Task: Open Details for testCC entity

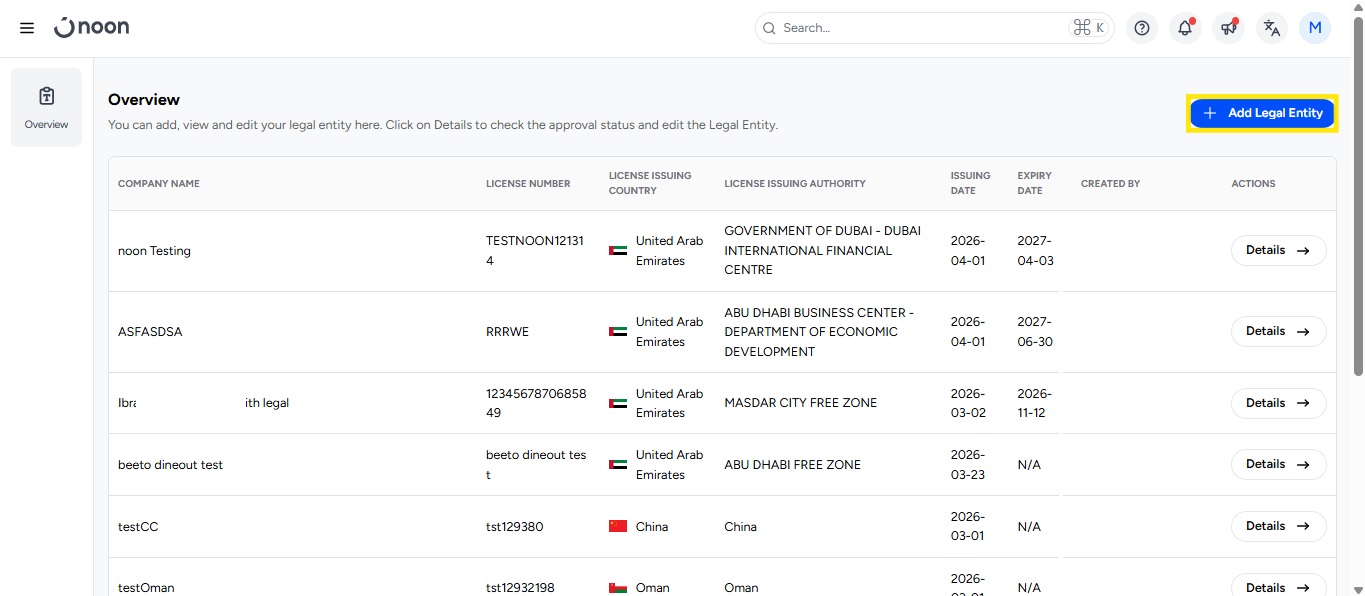Action: (x=1278, y=526)
